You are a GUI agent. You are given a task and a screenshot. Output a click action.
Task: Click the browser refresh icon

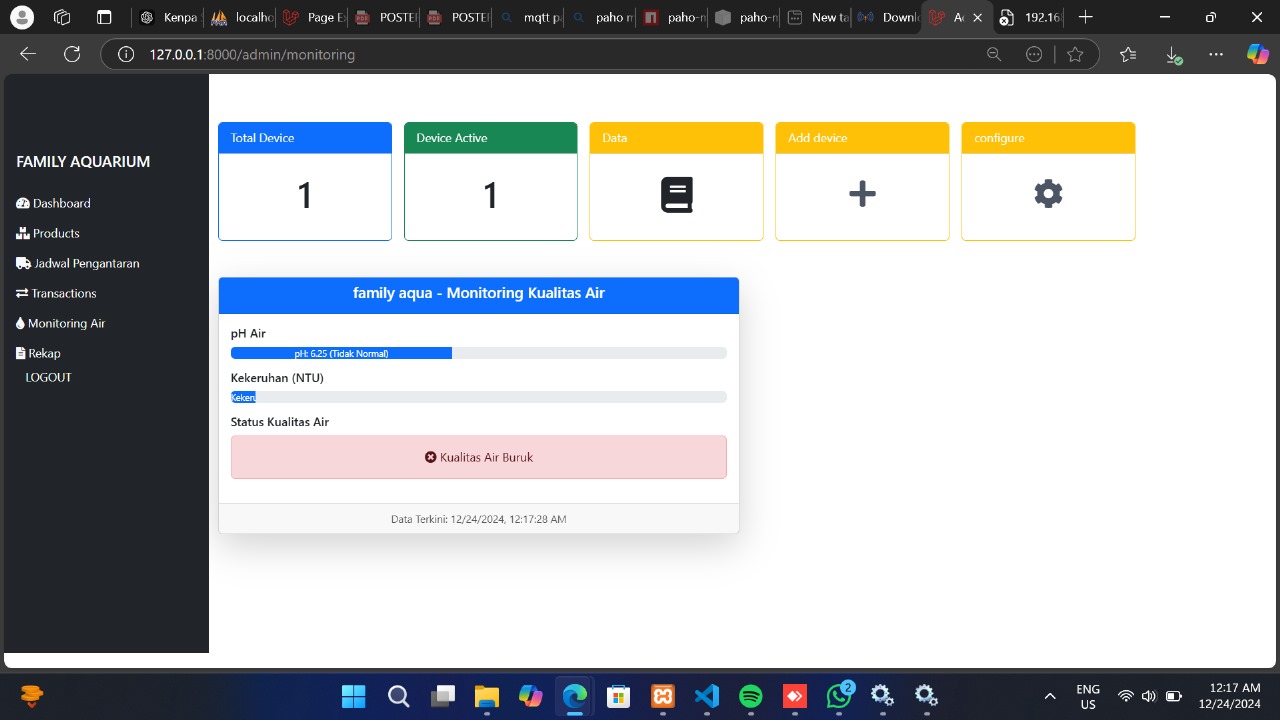(x=72, y=55)
